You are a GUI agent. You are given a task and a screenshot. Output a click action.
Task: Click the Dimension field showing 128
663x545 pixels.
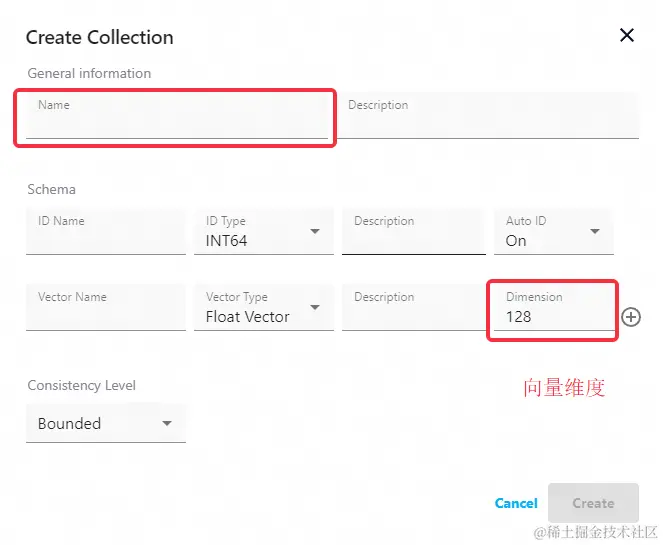click(x=553, y=307)
